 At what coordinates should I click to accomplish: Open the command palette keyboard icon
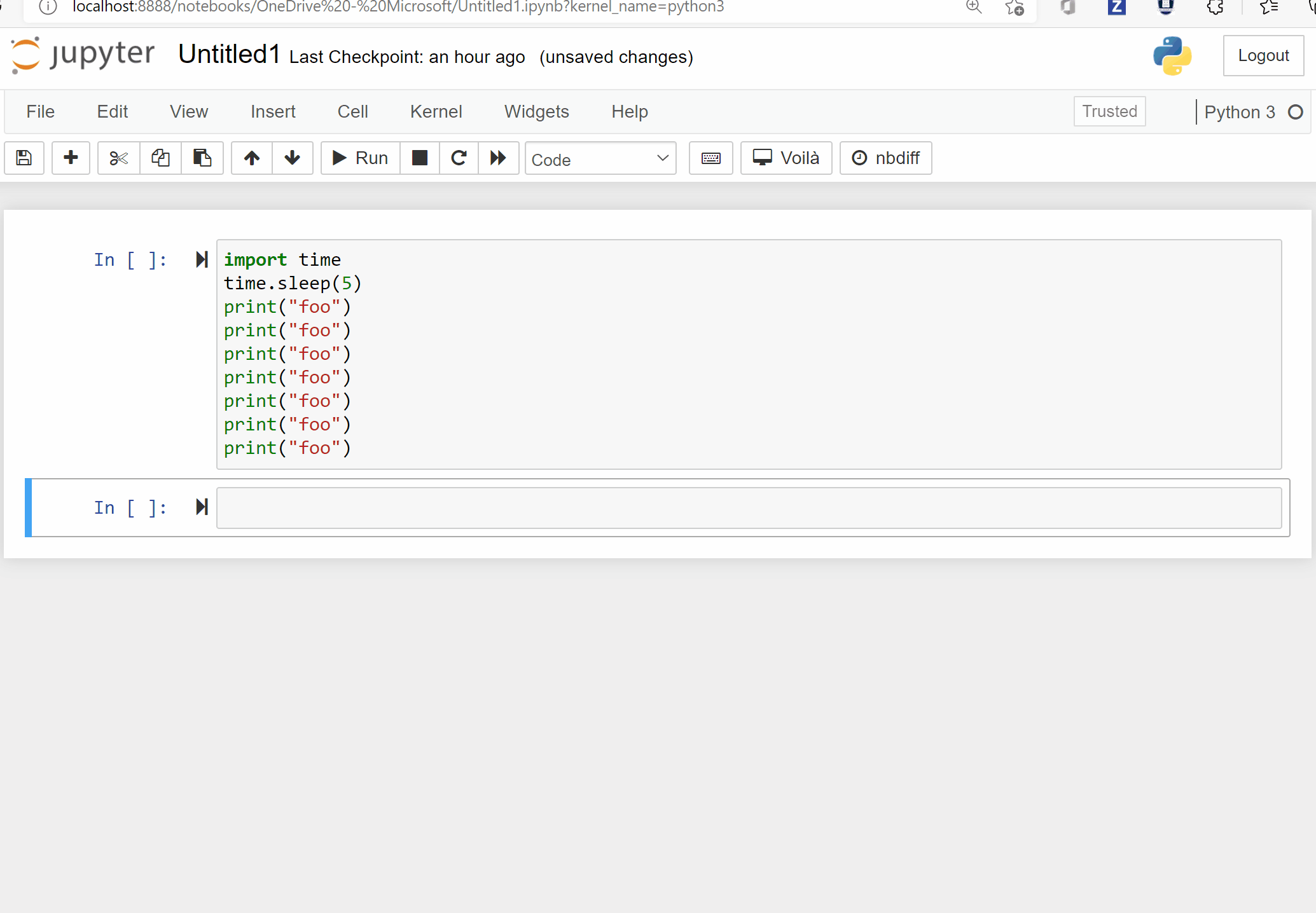[x=710, y=158]
